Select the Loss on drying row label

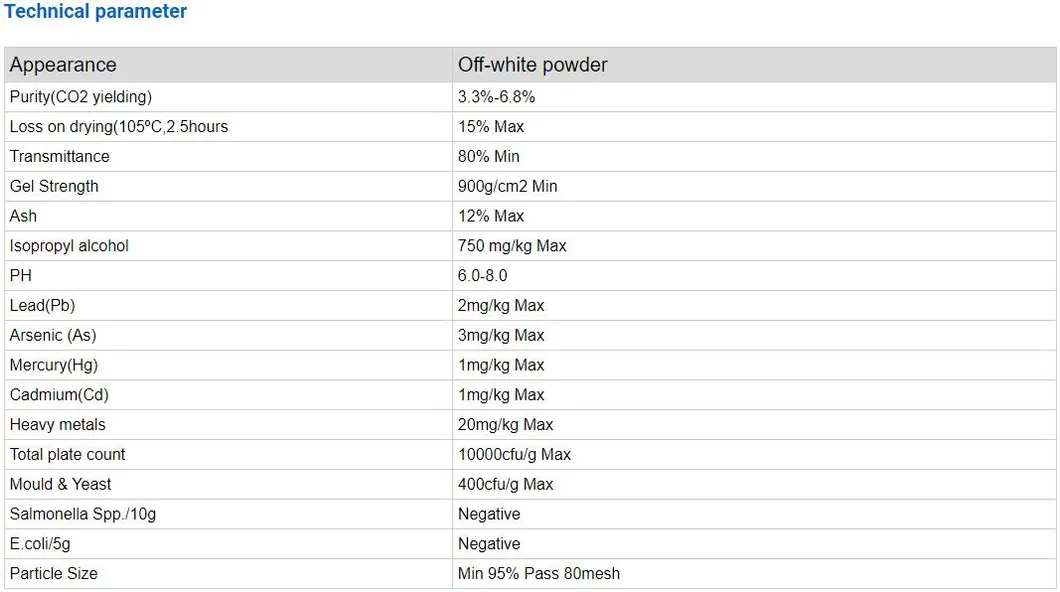click(119, 127)
